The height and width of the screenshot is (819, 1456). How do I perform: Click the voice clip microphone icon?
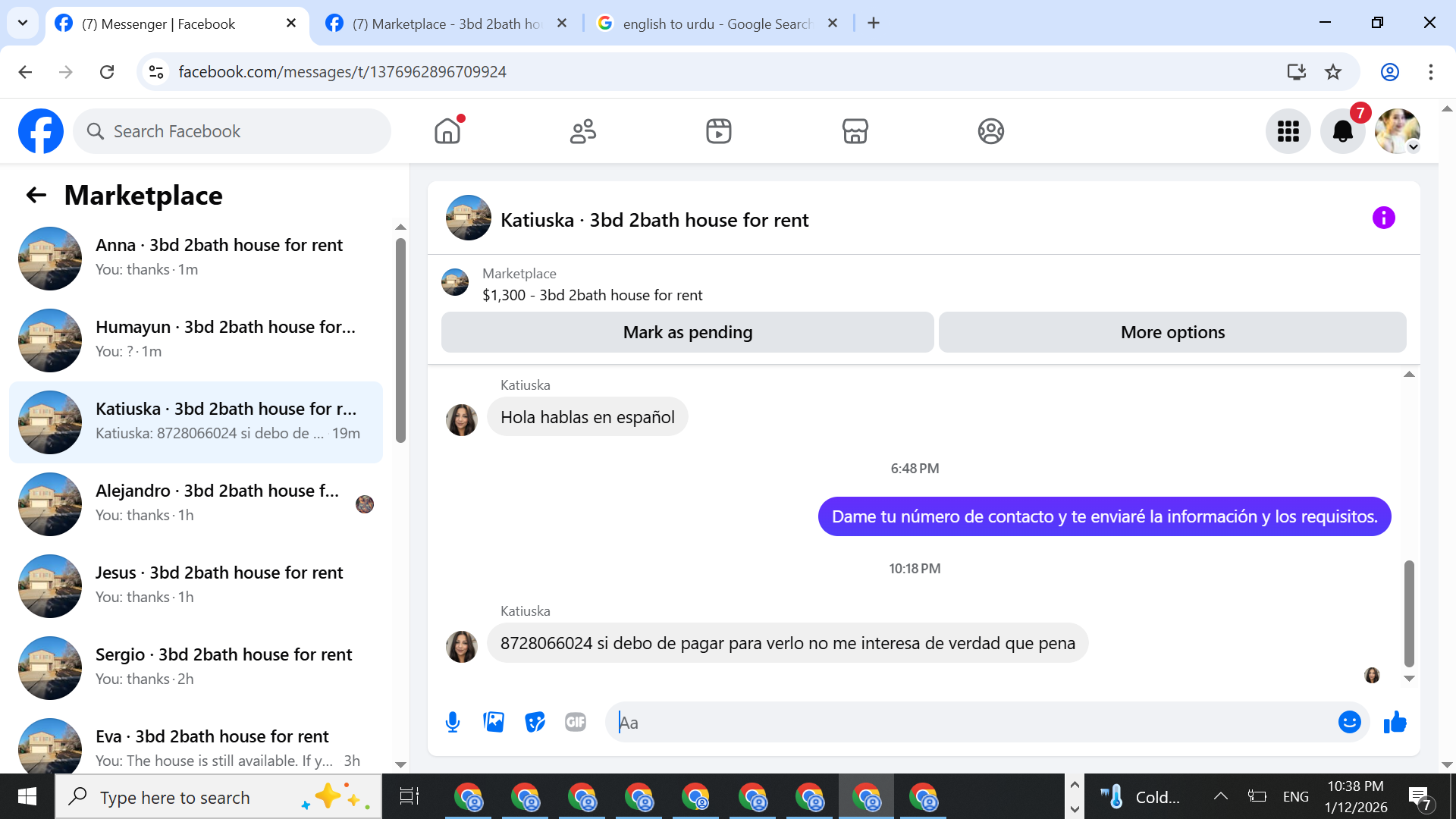click(x=453, y=722)
